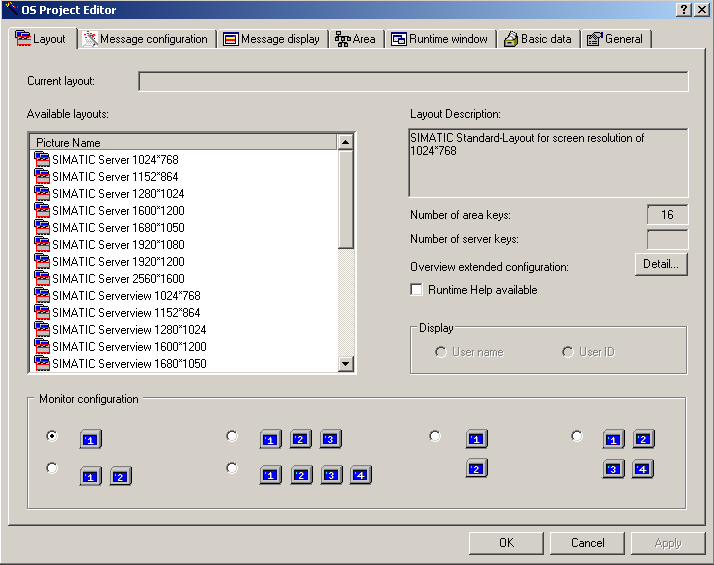
Task: Click monitor 2 icon in the two-monitor horizontal configuration
Action: coord(121,477)
